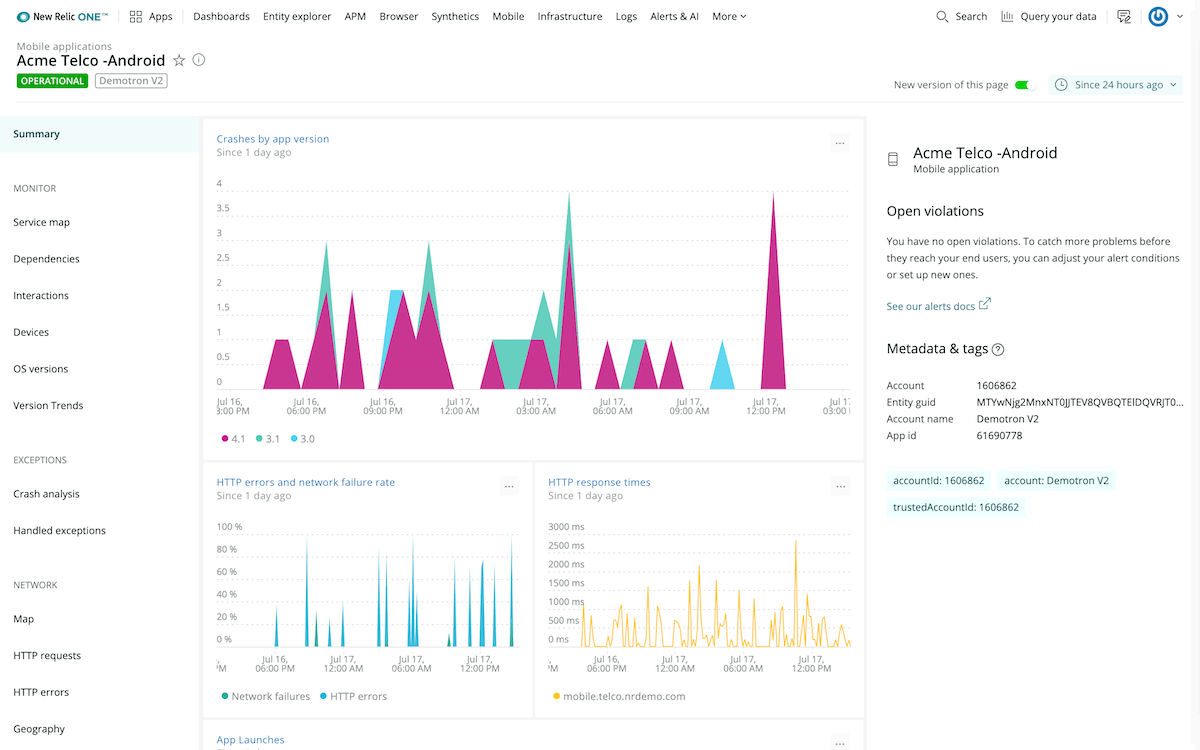Viewport: 1200px width, 750px height.
Task: Click the mobile device icon in side panel
Action: (x=894, y=160)
